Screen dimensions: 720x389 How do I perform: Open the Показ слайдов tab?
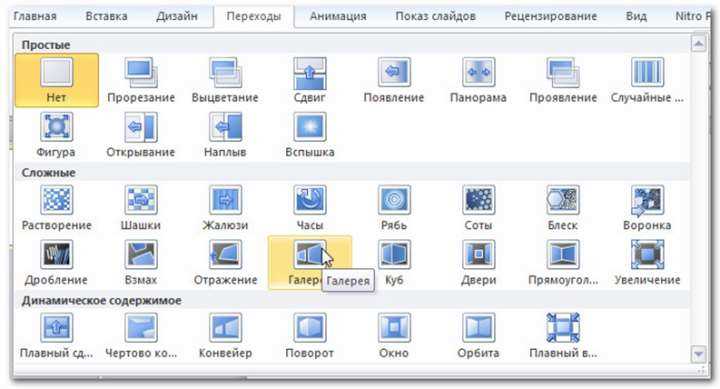coord(435,16)
